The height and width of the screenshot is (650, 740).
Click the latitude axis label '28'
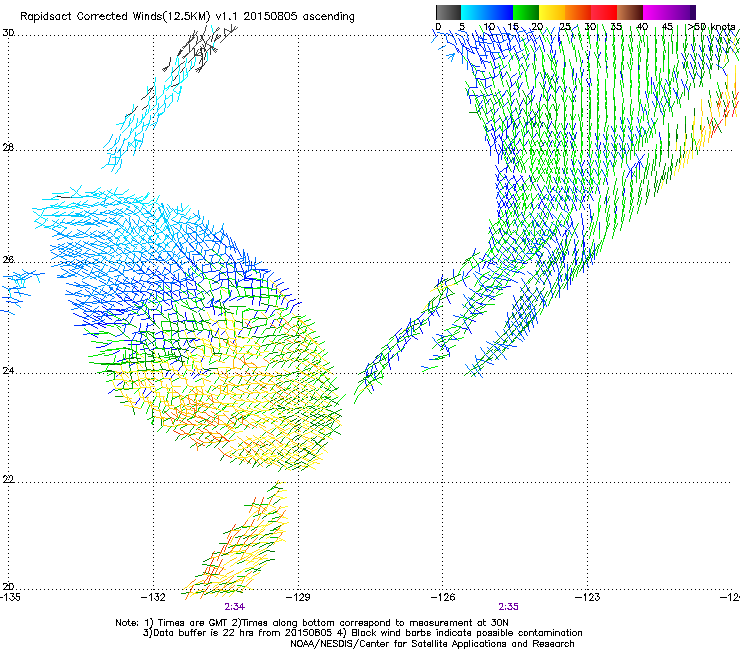coord(8,148)
